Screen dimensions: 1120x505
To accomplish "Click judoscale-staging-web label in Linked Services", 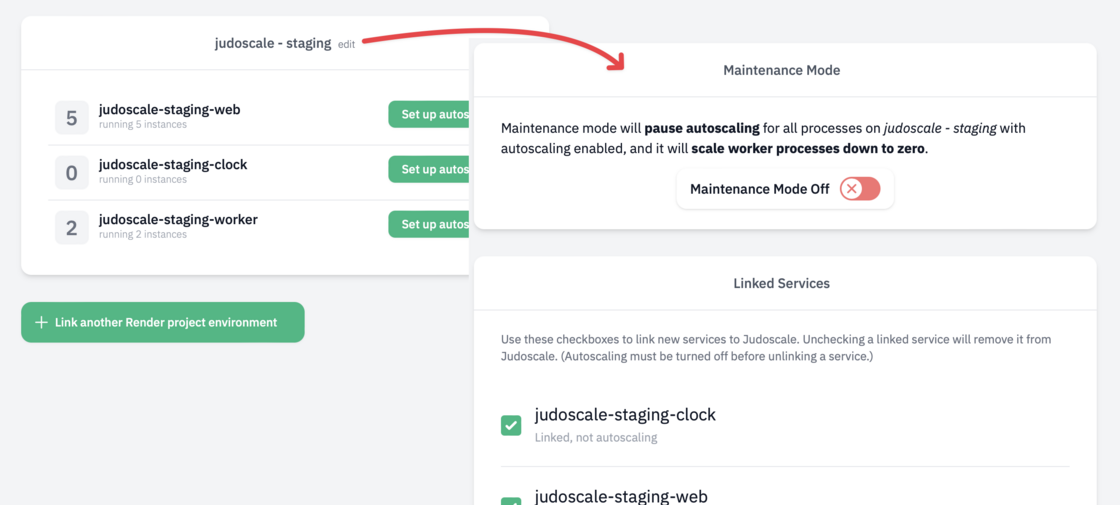I will 621,496.
